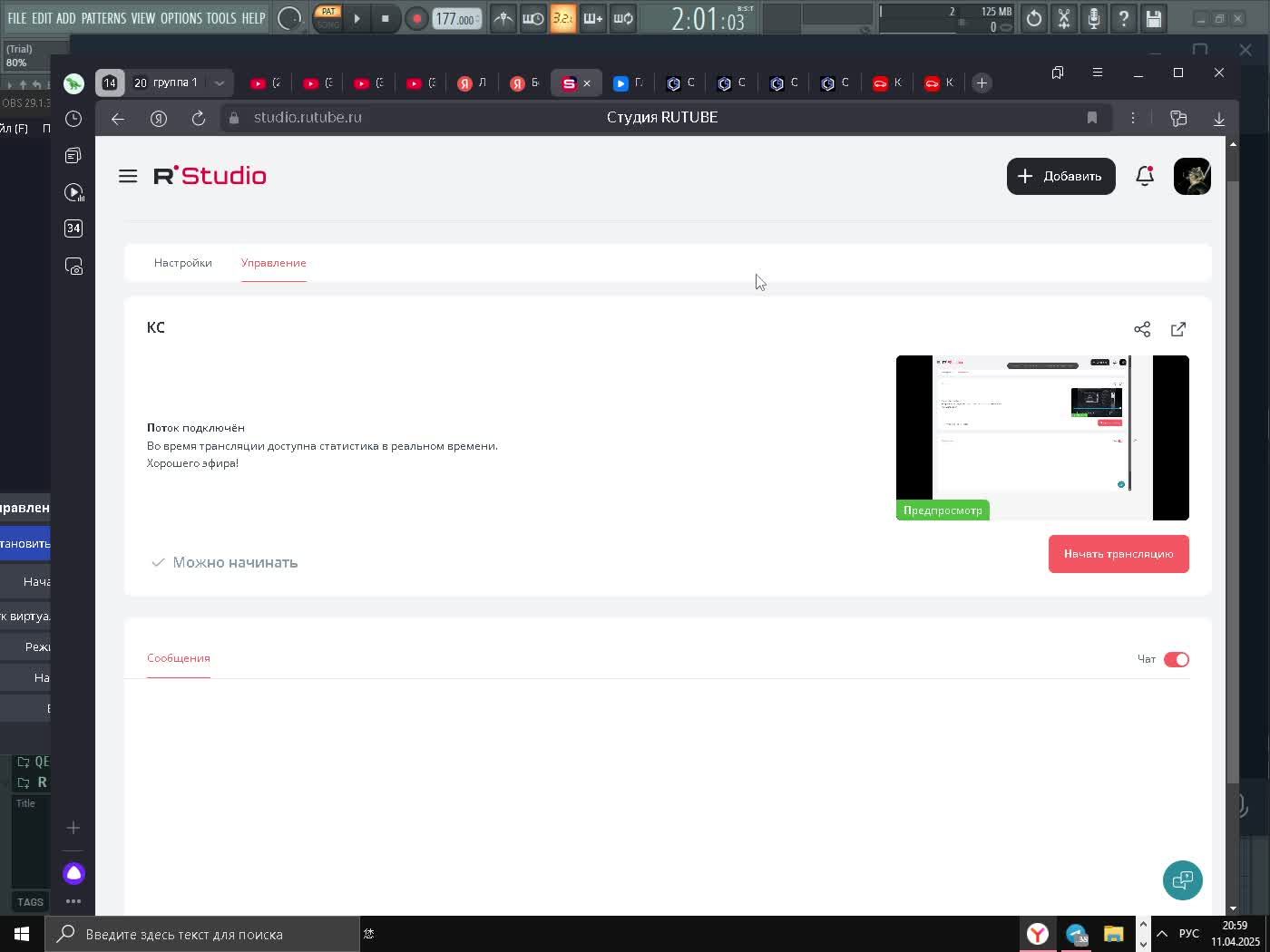Open the sidebar's three-dot more options
Screen dimensions: 1270x952
73,901
